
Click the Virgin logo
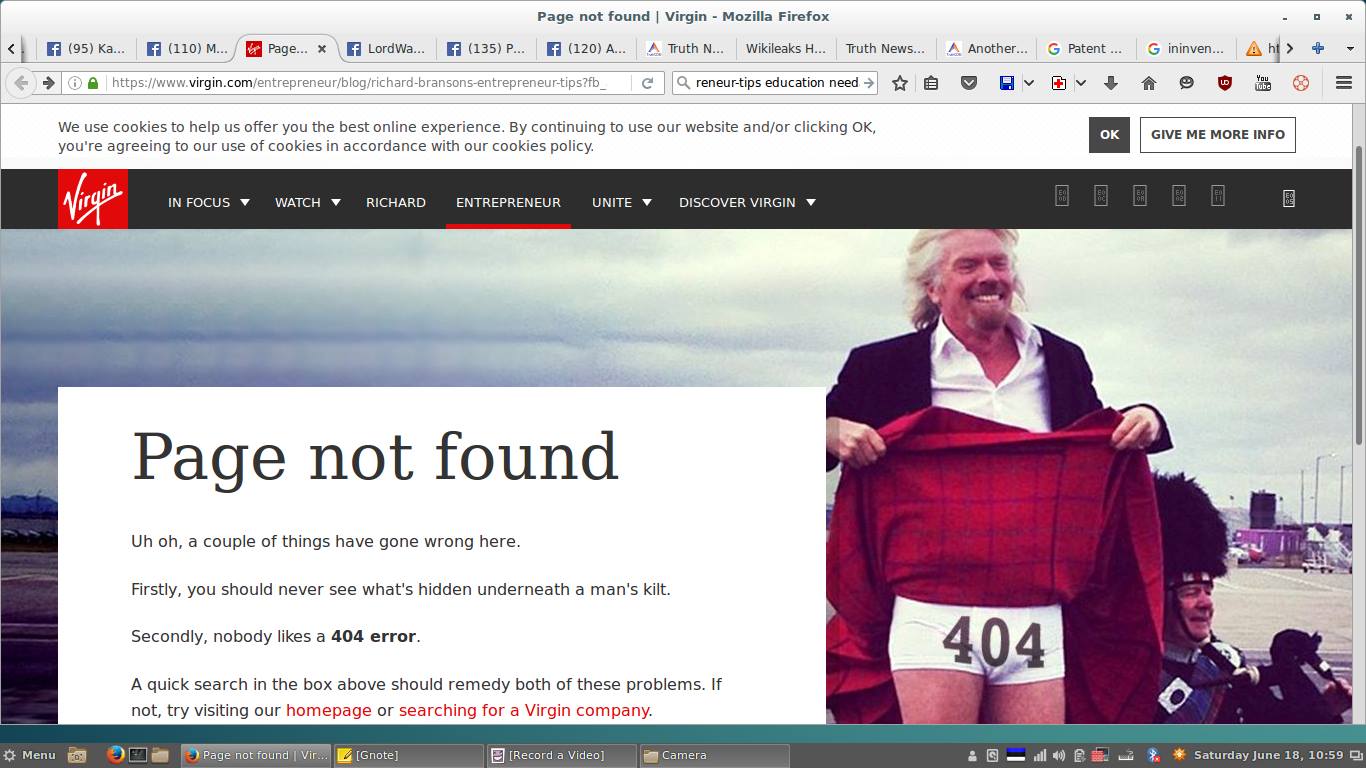pos(93,199)
